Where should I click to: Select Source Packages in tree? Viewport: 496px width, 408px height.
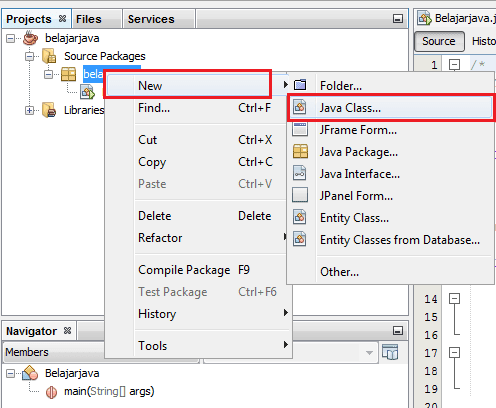click(x=105, y=56)
